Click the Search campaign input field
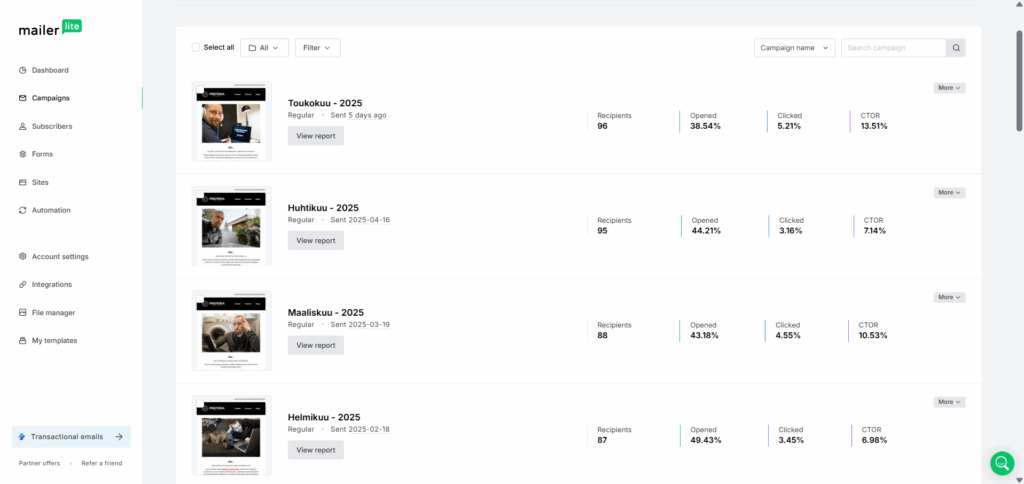Image resolution: width=1024 pixels, height=484 pixels. (892, 48)
